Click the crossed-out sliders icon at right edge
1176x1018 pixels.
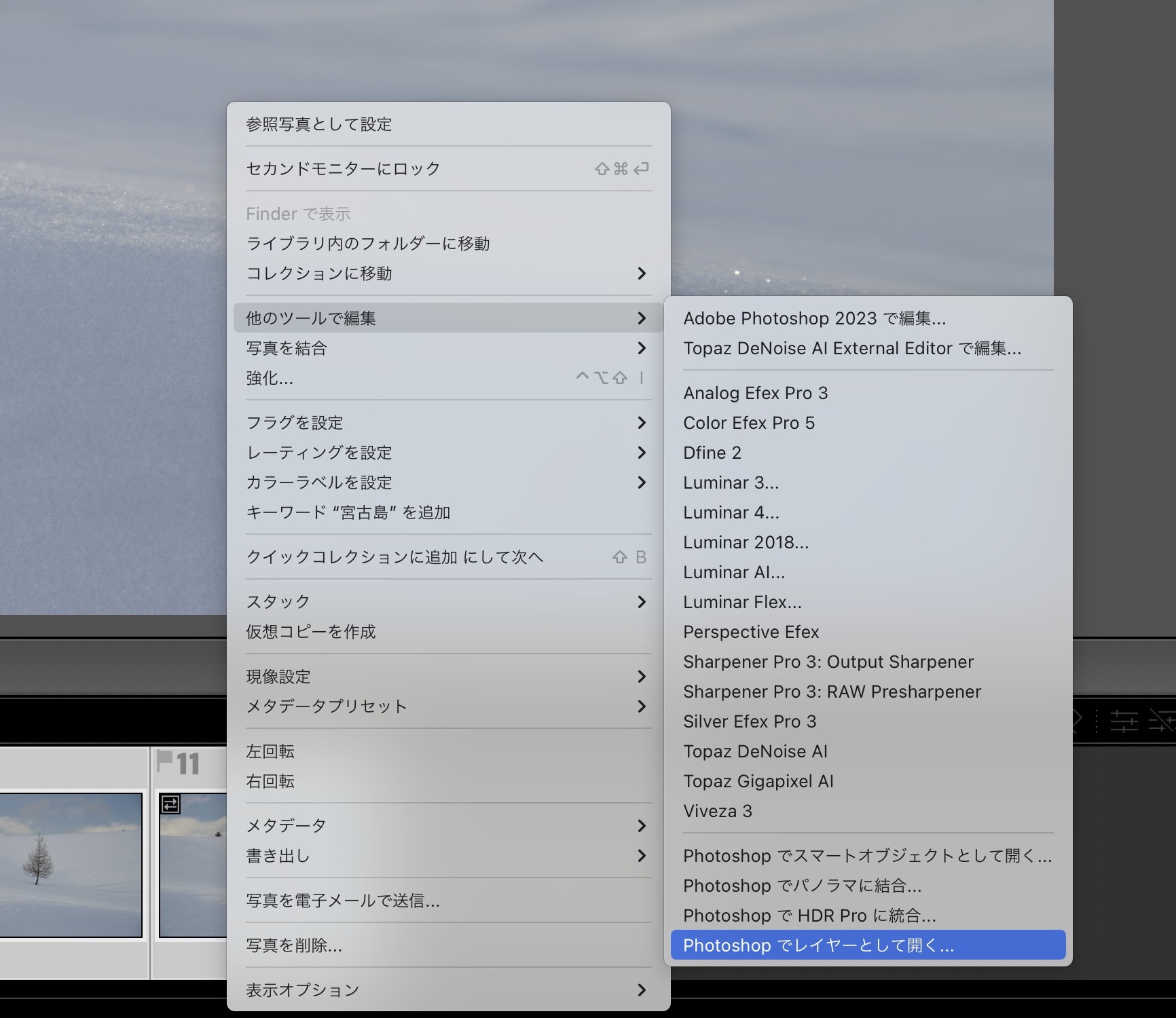tap(1162, 721)
